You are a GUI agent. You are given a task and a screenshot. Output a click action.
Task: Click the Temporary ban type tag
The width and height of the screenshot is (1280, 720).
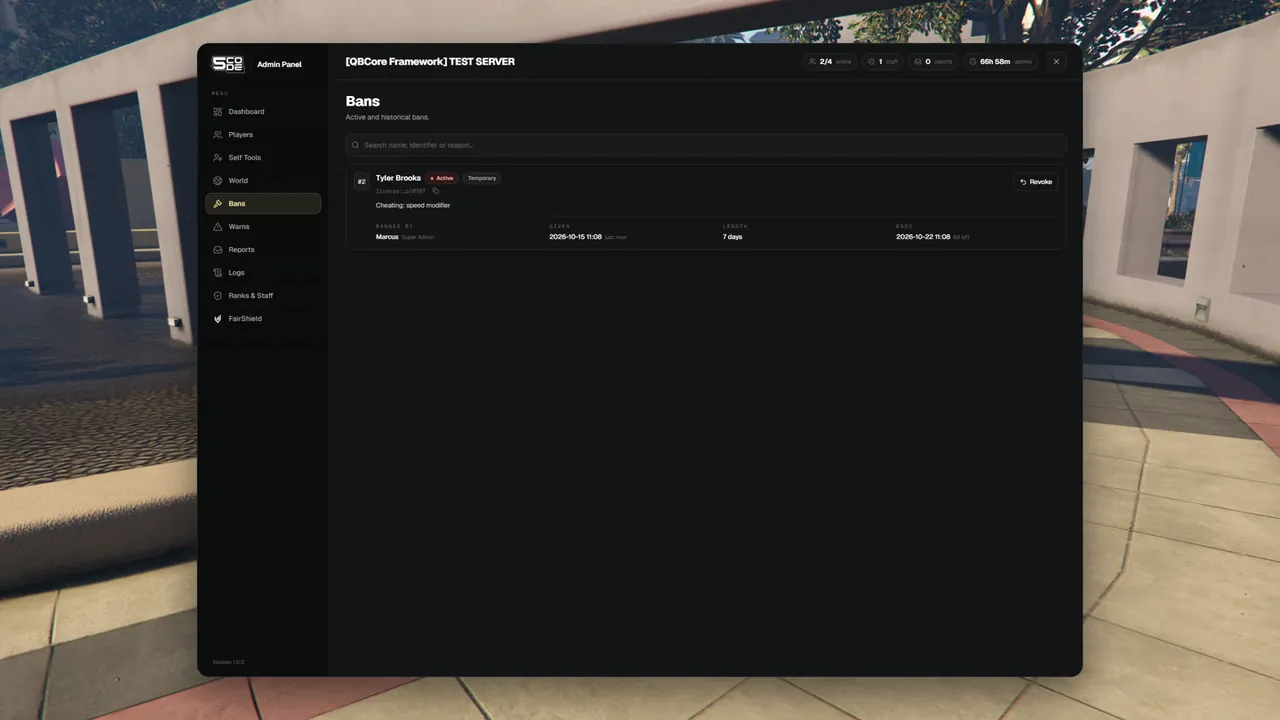click(482, 178)
